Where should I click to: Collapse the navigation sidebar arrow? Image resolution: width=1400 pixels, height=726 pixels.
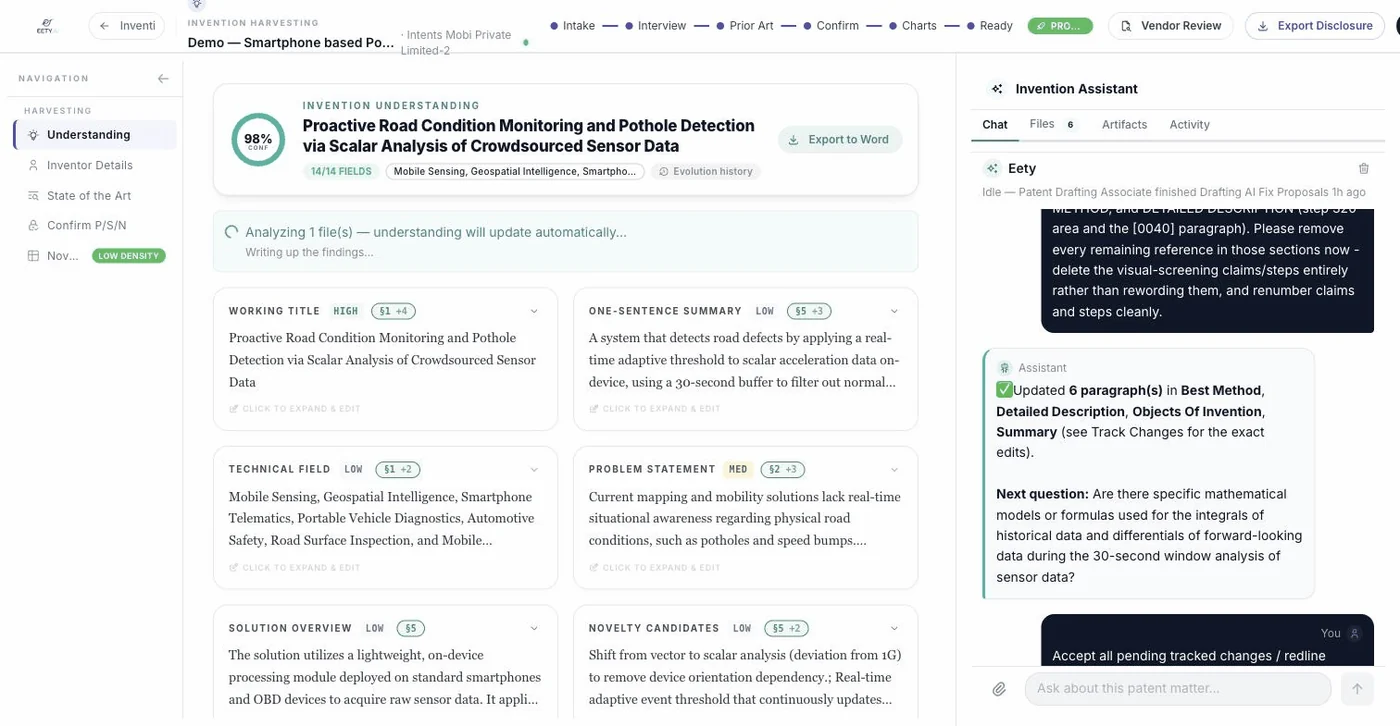163,78
